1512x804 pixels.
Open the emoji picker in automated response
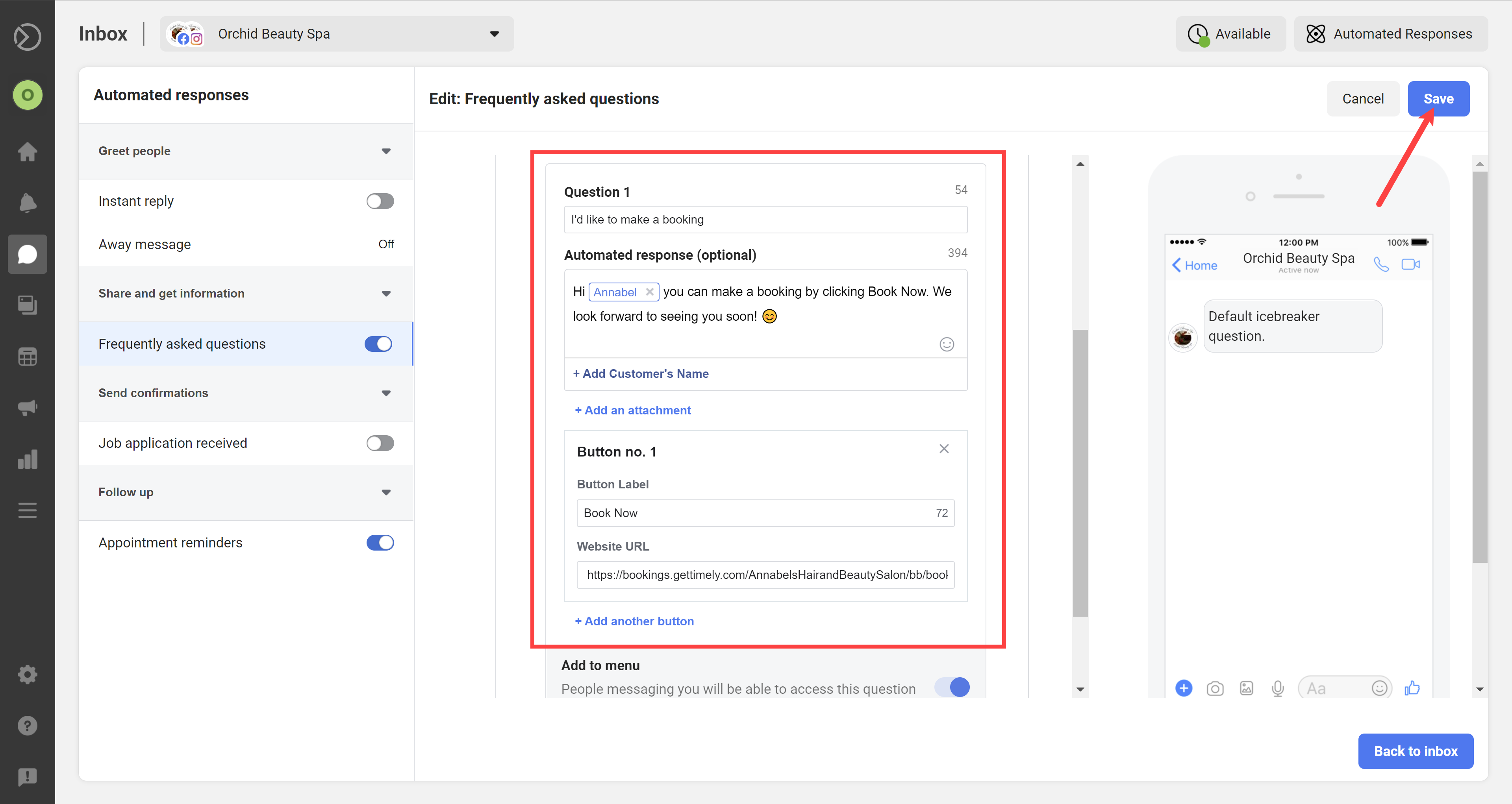tap(946, 344)
